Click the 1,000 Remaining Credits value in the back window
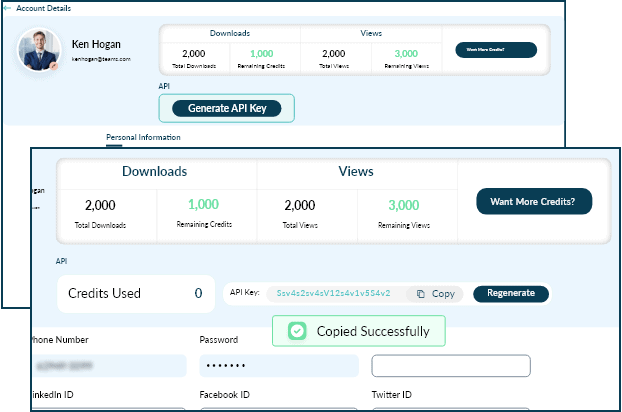 coord(261,54)
